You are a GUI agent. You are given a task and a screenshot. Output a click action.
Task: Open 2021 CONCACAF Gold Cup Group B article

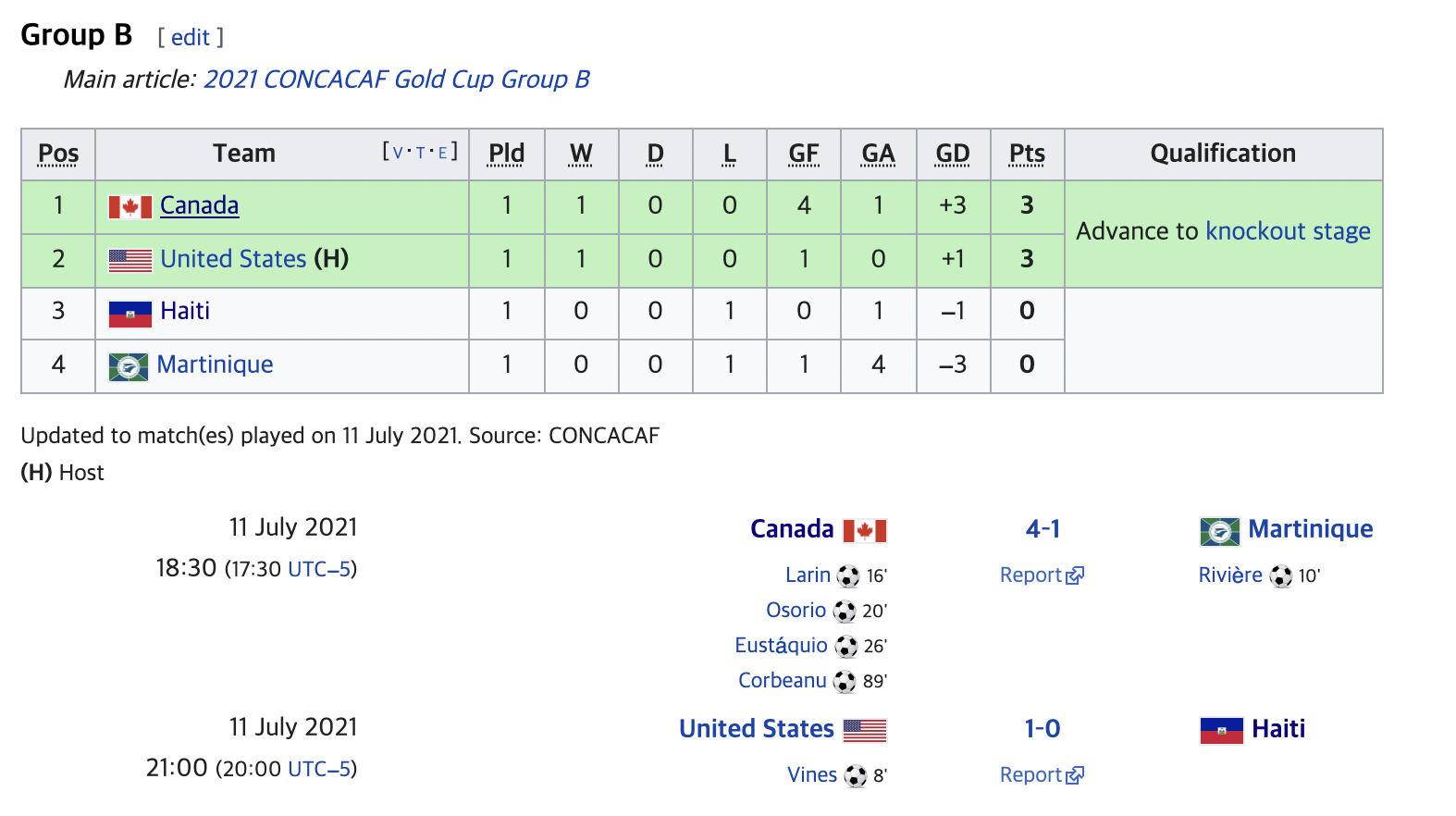click(x=397, y=80)
